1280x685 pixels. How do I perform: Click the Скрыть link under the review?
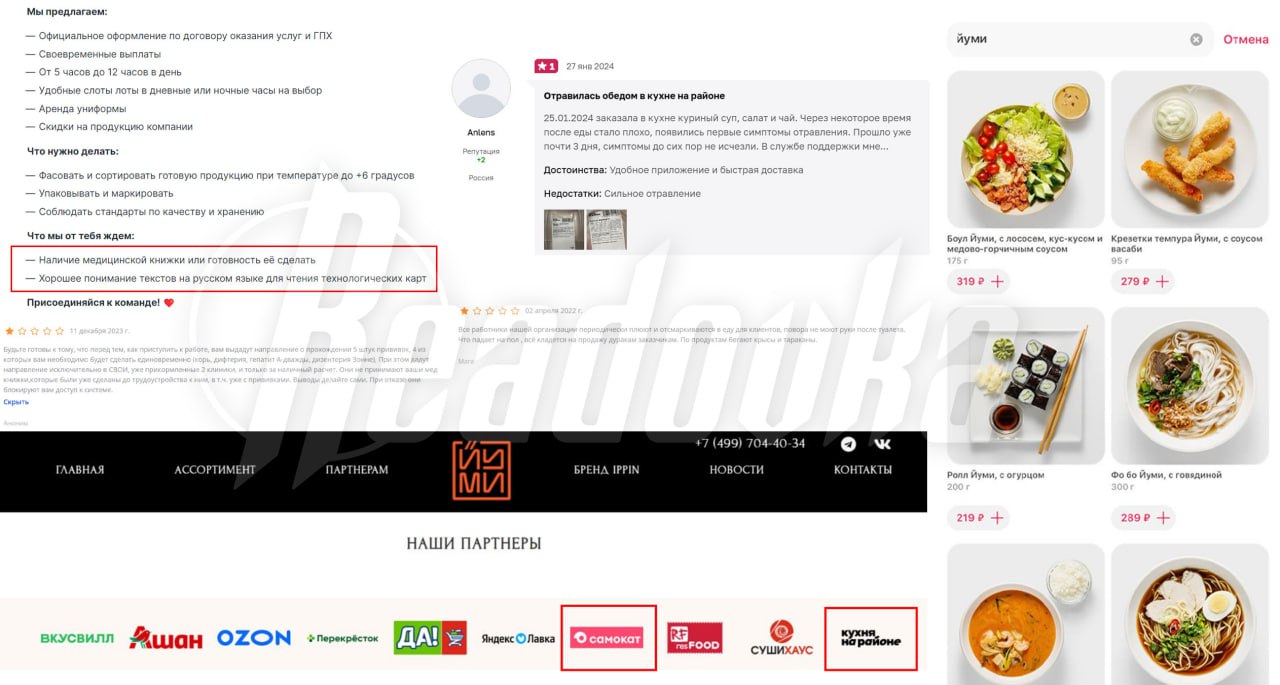click(16, 402)
